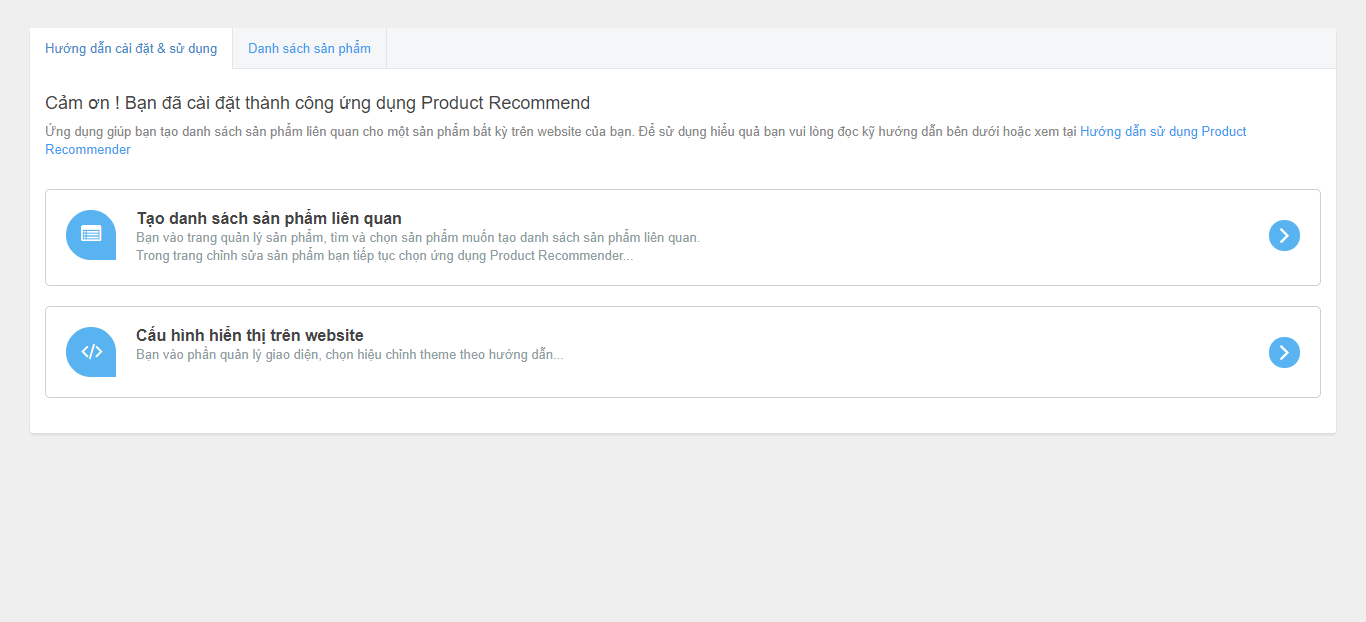Click the "Cảm ơn ! Bạn đã cài đặt" heading
This screenshot has width=1366, height=622.
tap(317, 103)
